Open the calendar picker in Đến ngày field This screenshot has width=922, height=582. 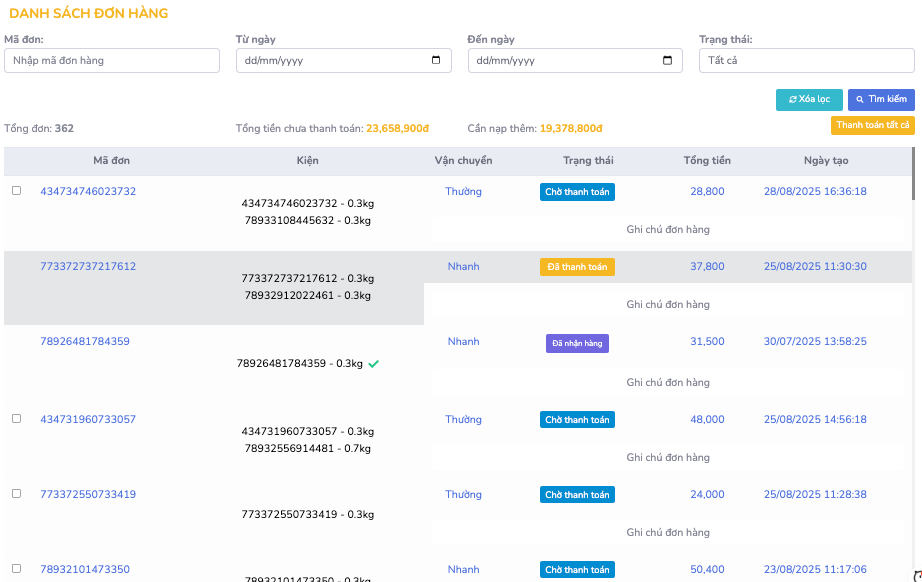coord(667,61)
